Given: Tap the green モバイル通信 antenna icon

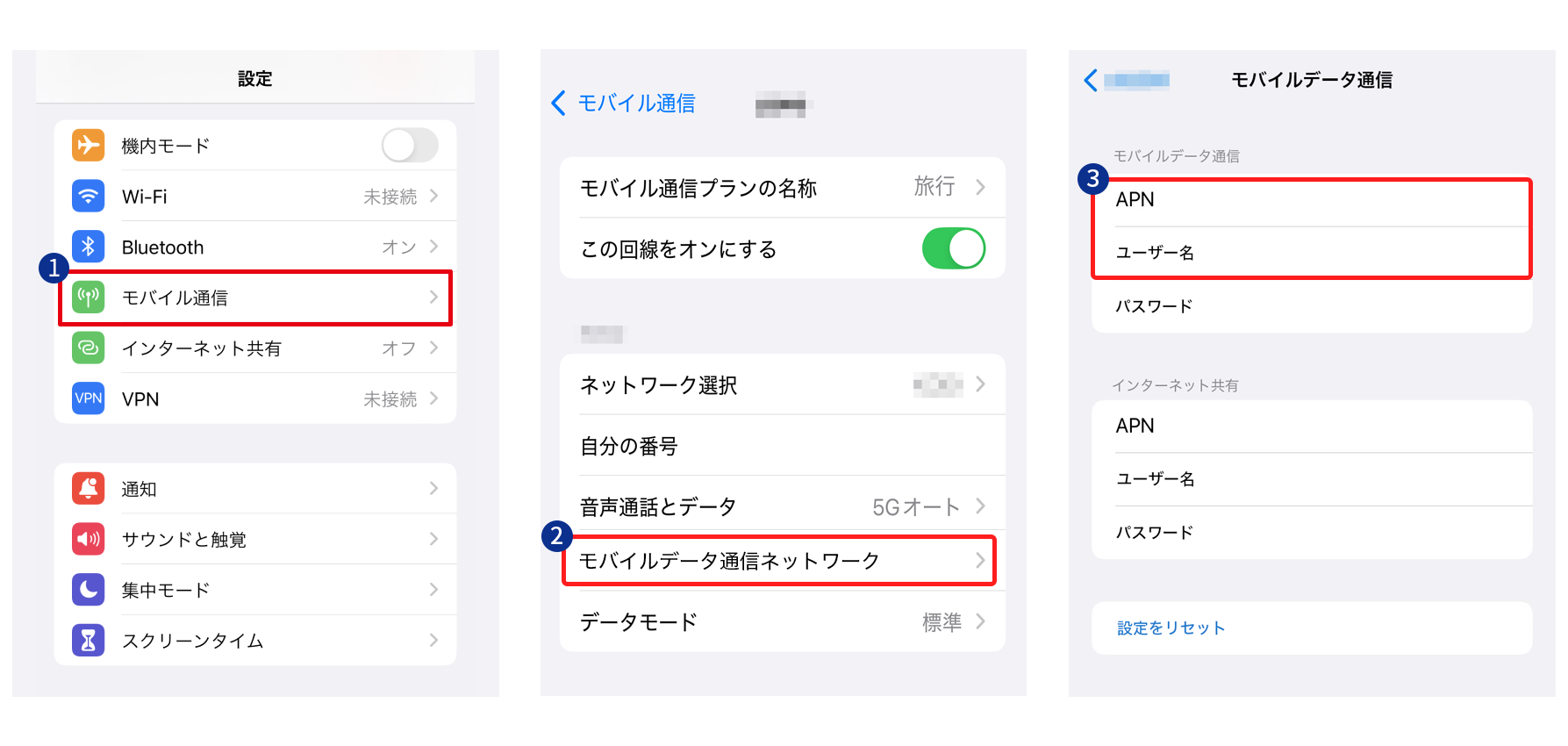Looking at the screenshot, I should click(x=88, y=298).
